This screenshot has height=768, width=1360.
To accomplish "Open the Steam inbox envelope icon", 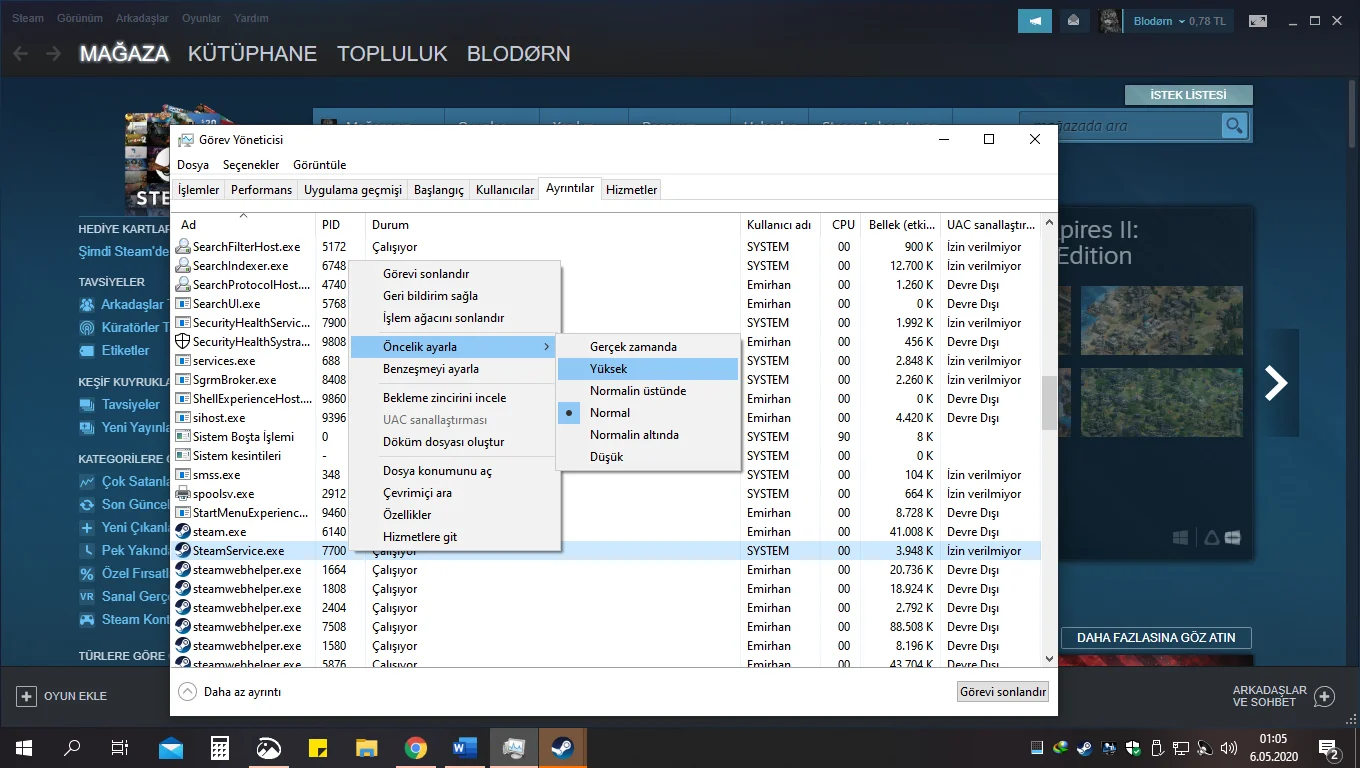I will tap(1073, 20).
